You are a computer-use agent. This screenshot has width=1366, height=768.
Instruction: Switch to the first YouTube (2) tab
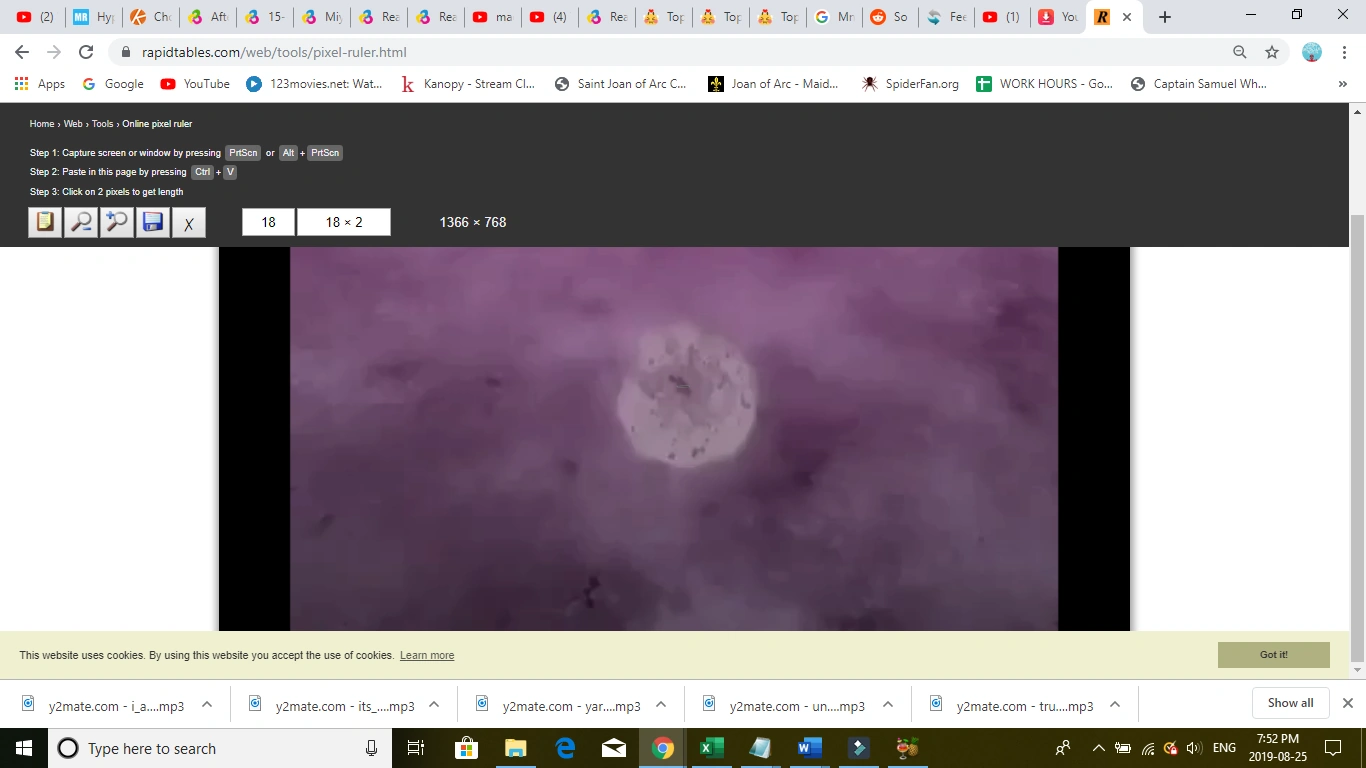35,17
